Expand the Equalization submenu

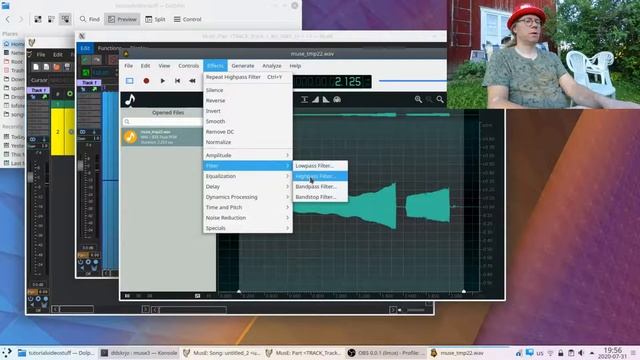248,176
